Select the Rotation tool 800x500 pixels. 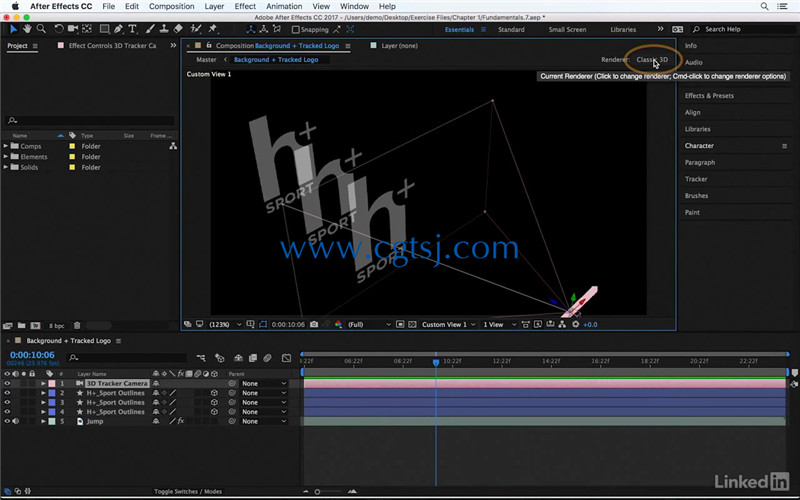(x=59, y=29)
